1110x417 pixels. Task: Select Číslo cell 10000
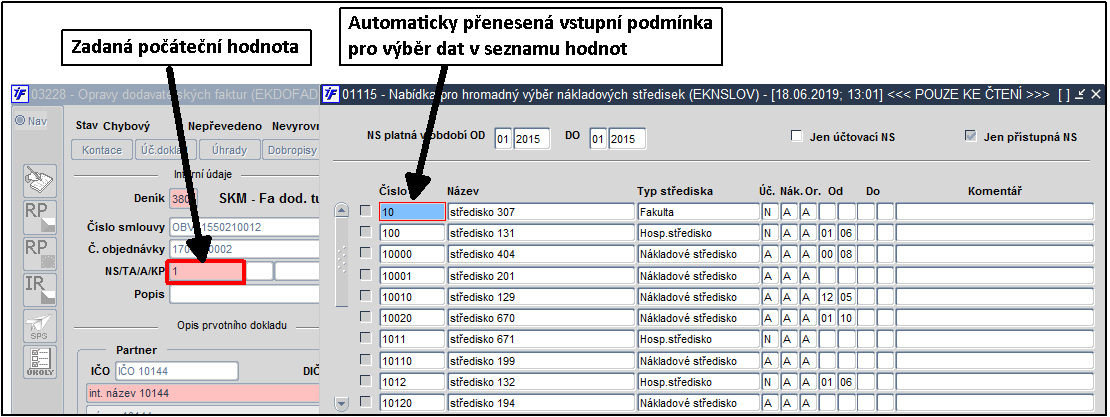pos(413,254)
